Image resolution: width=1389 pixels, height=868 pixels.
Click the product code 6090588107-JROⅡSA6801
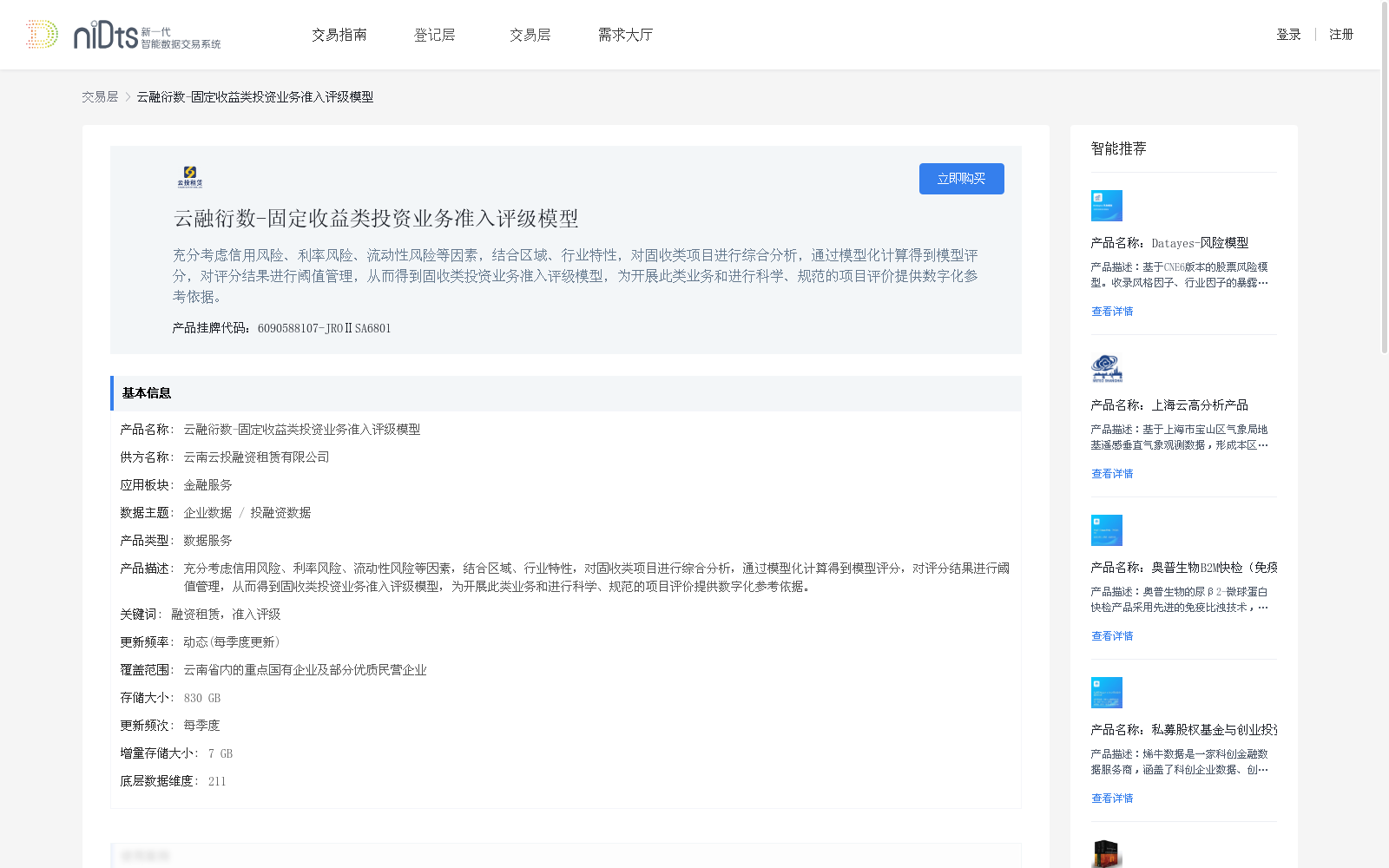tap(325, 328)
